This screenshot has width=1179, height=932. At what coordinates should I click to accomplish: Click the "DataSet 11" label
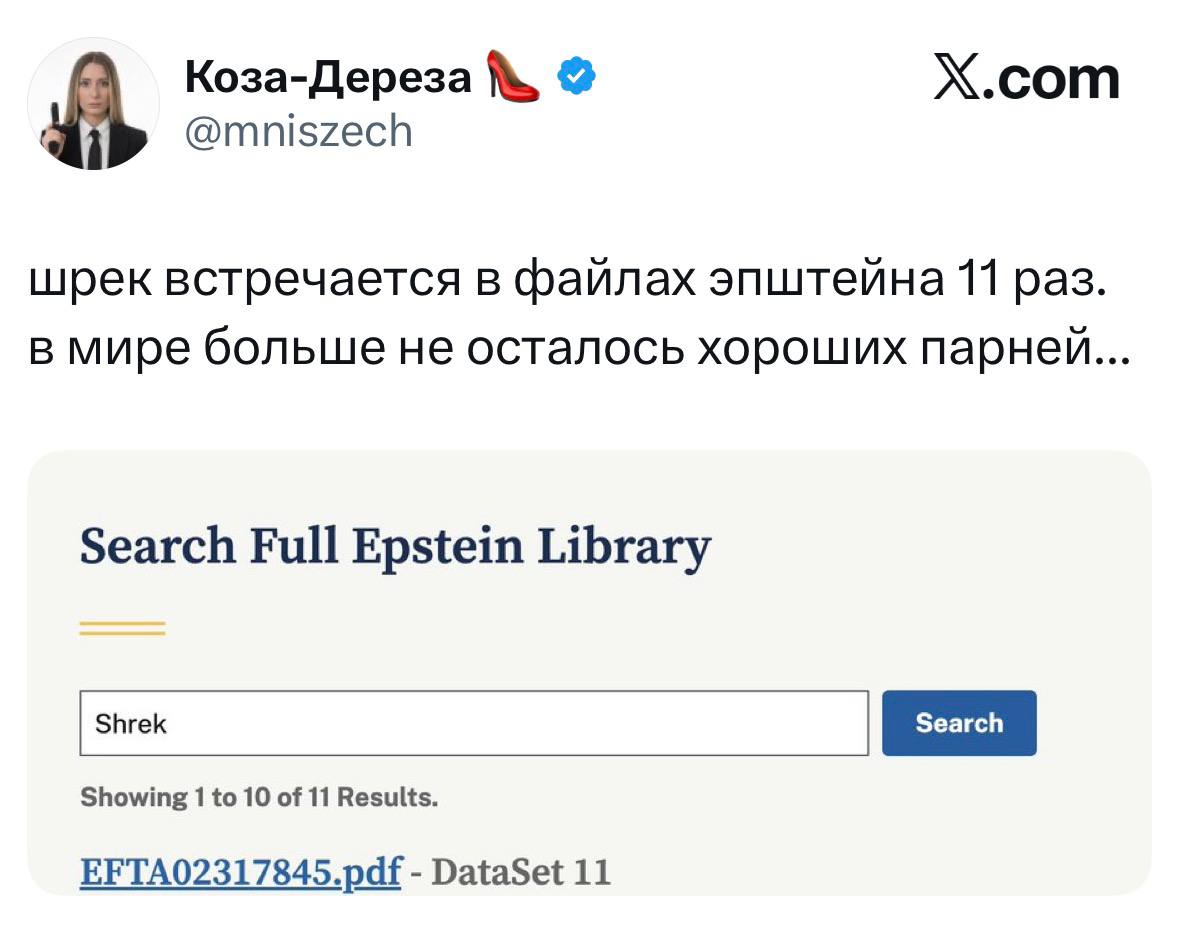pos(522,872)
